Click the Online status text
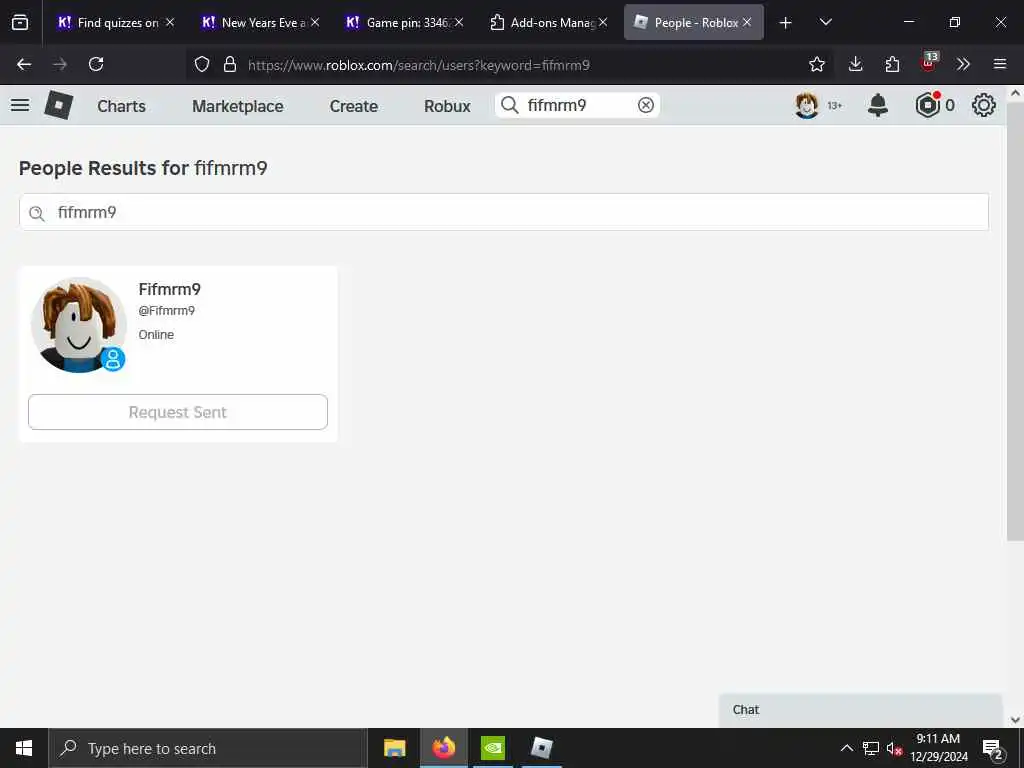 (x=156, y=334)
